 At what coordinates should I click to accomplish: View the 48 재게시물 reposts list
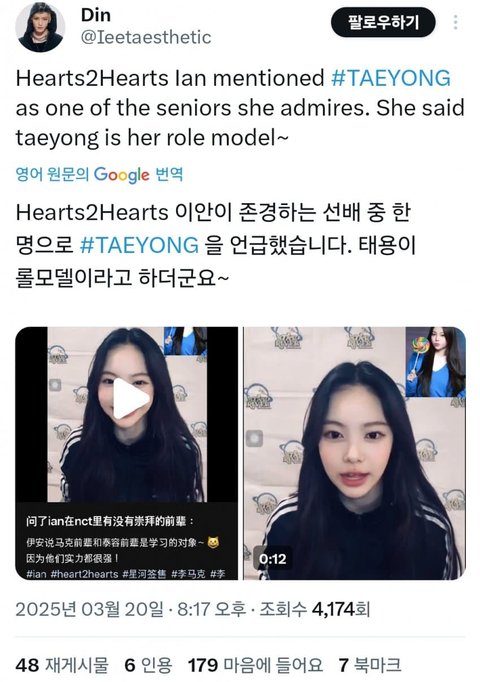pyautogui.click(x=62, y=665)
